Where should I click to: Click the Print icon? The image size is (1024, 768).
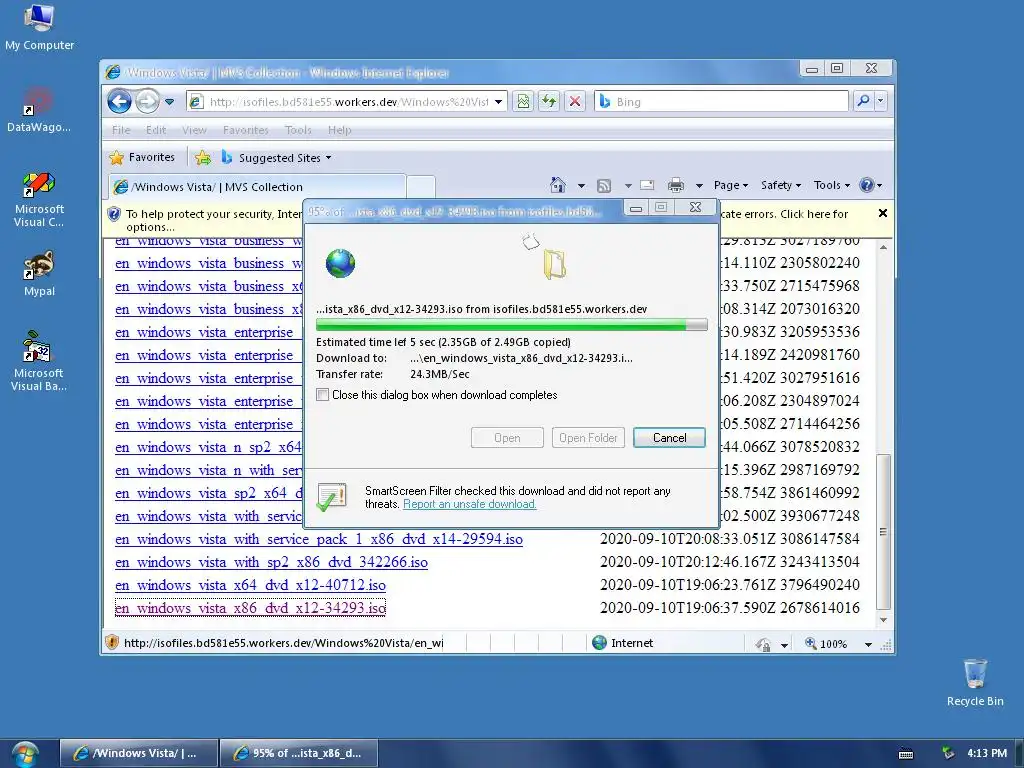676,185
